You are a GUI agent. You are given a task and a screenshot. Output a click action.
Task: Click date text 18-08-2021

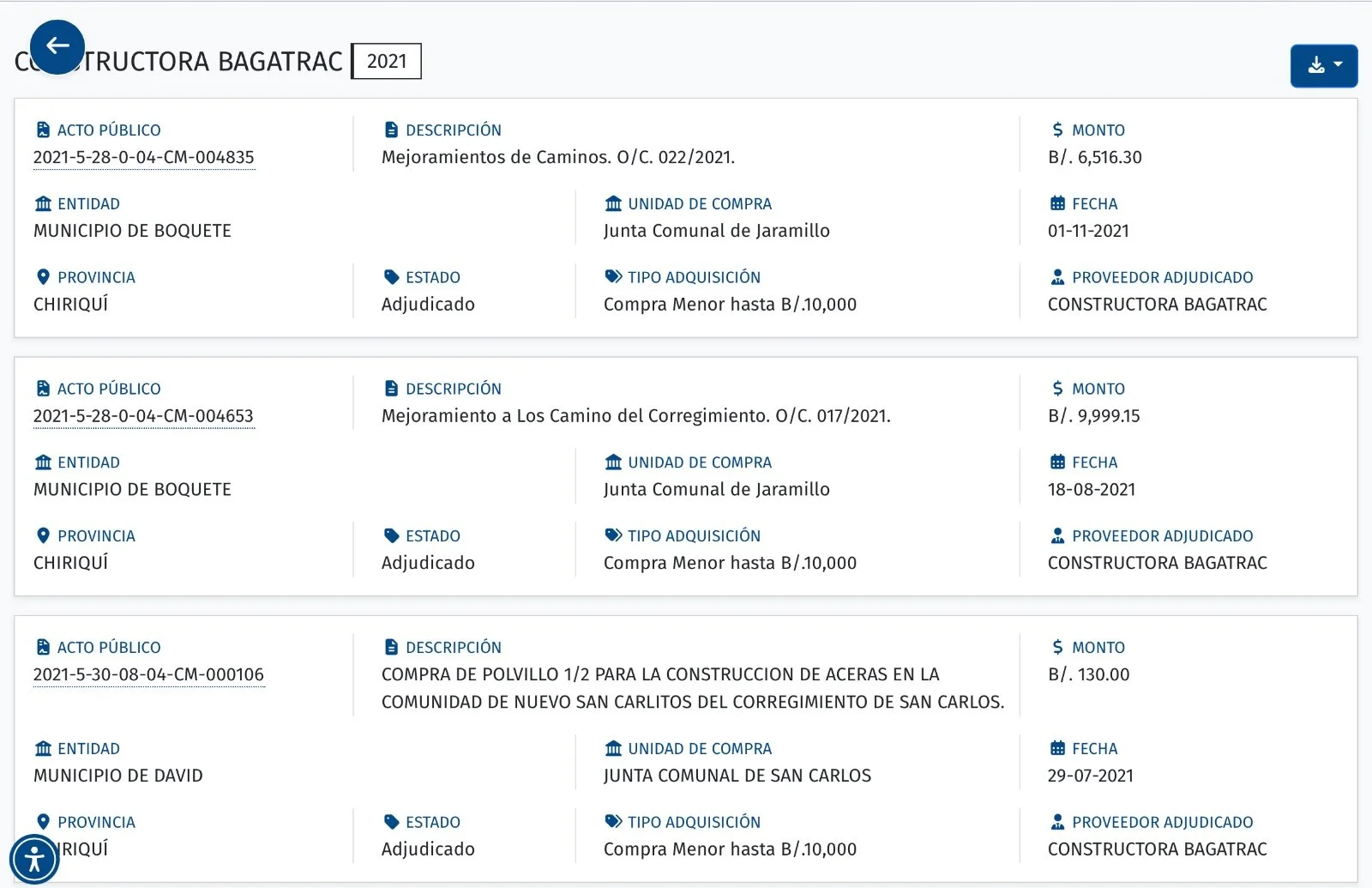pos(1092,490)
